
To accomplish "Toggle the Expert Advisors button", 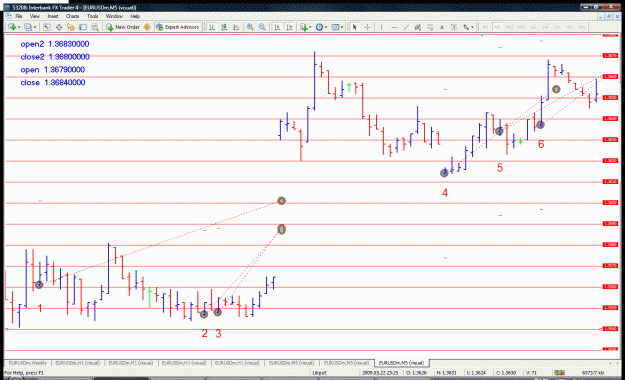I will tap(177, 27).
